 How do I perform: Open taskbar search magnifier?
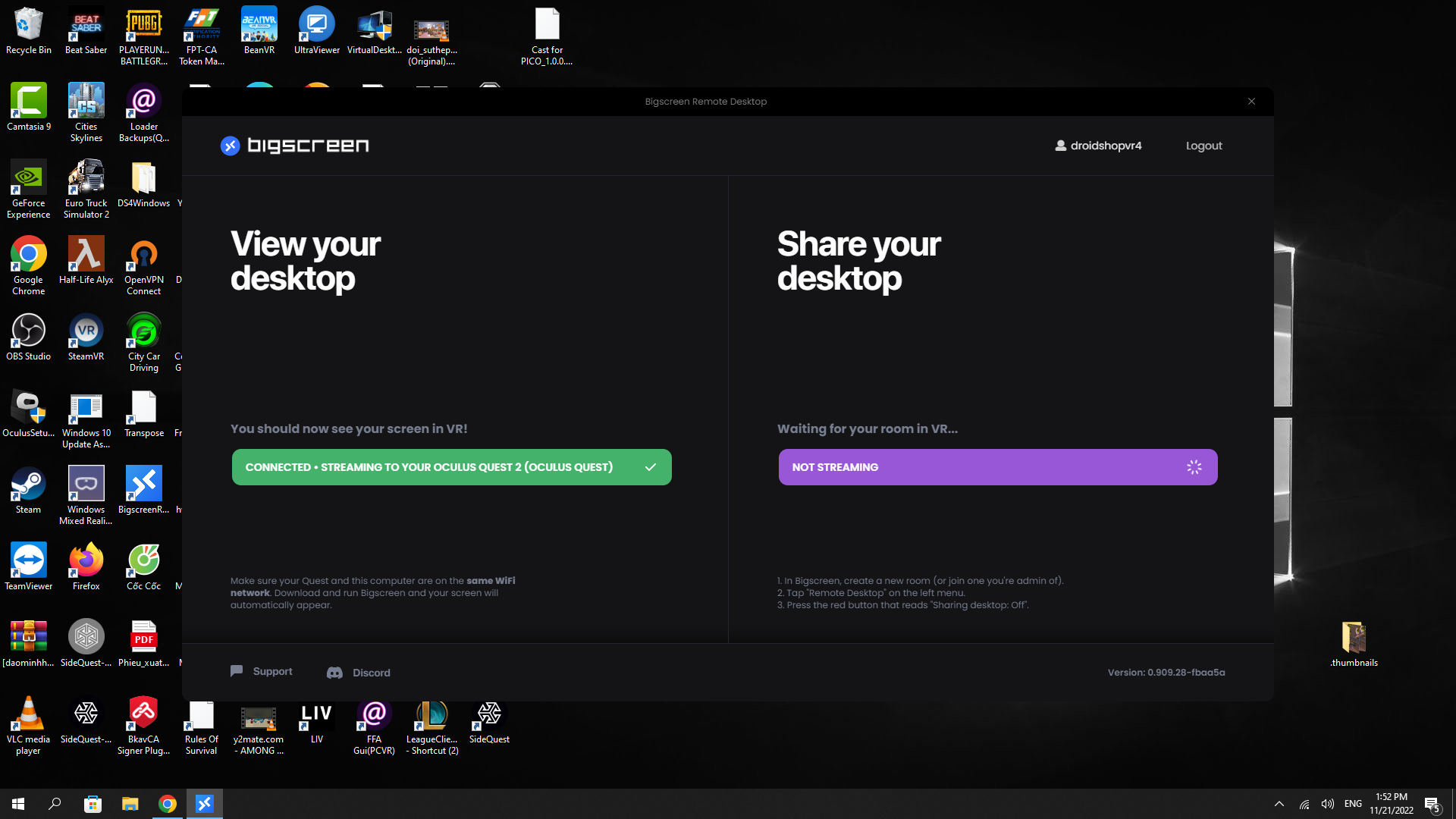tap(55, 804)
